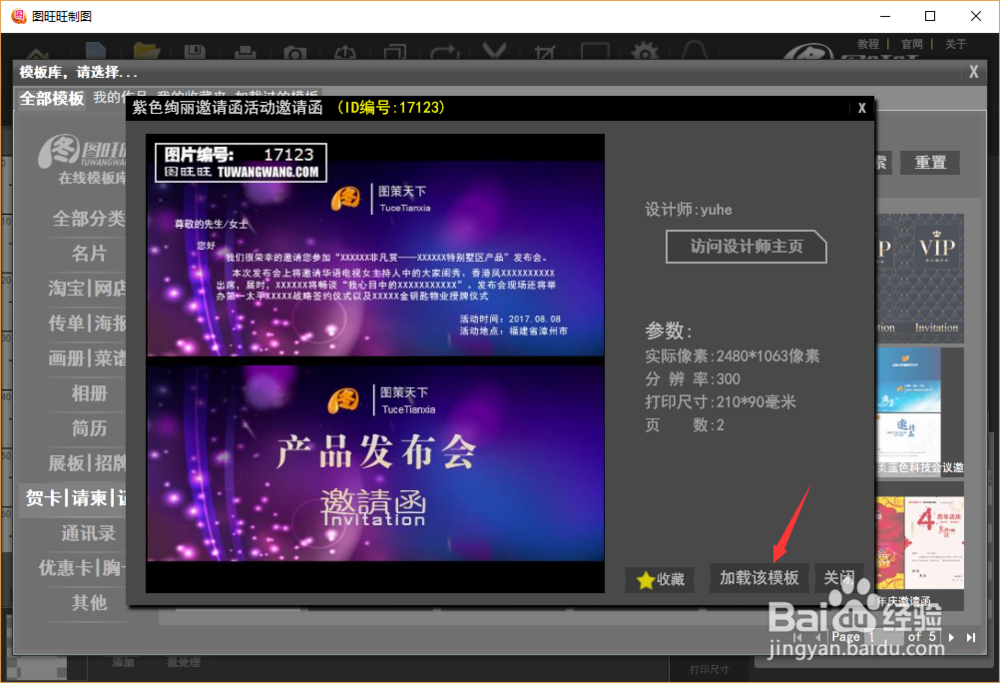Toggle the 收藏 favorite star
1000x683 pixels.
point(659,579)
